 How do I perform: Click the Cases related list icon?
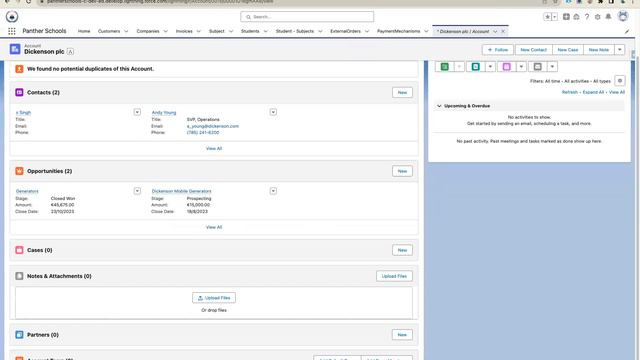click(x=19, y=250)
